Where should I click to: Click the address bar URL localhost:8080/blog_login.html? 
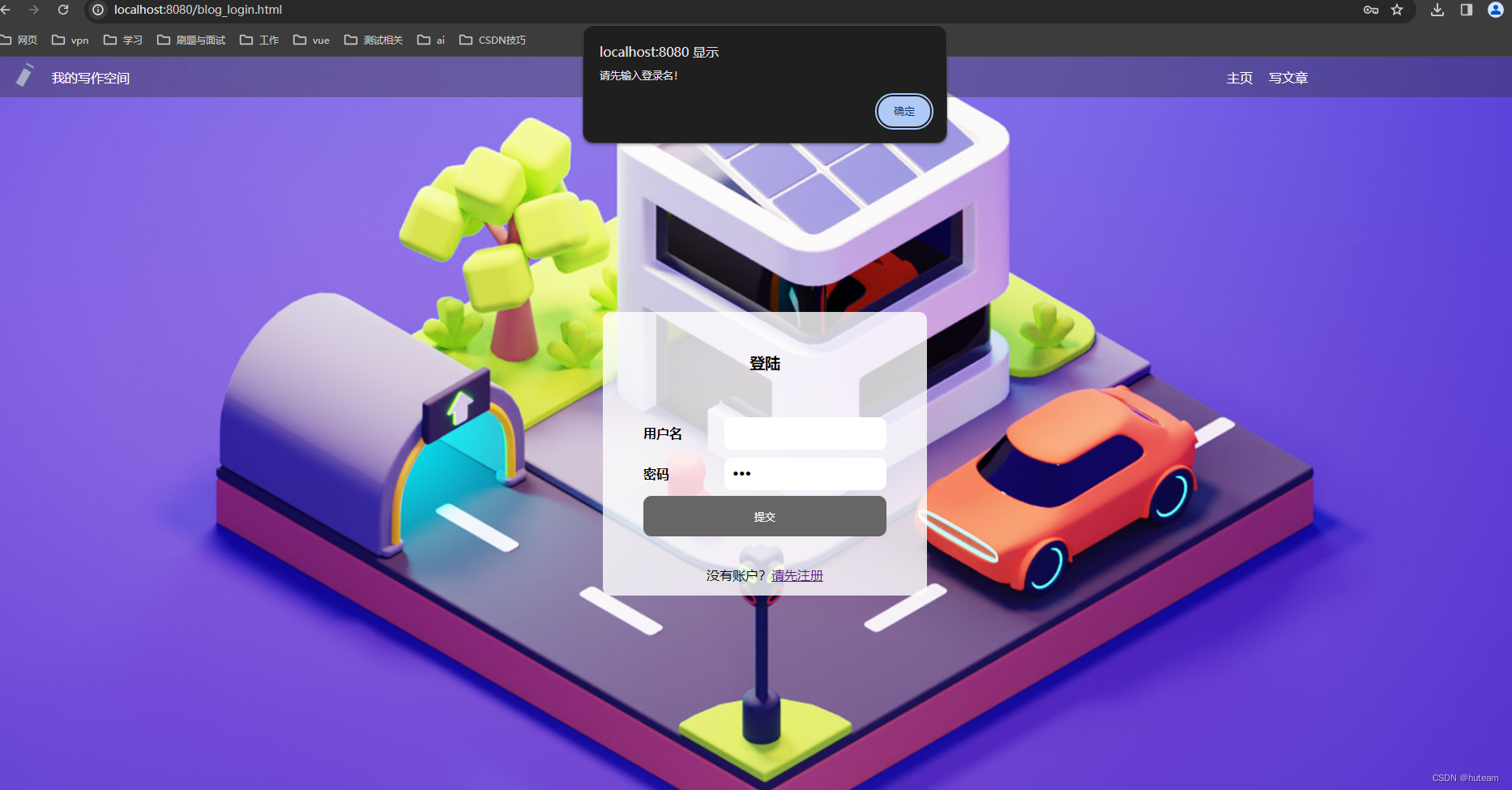198,10
